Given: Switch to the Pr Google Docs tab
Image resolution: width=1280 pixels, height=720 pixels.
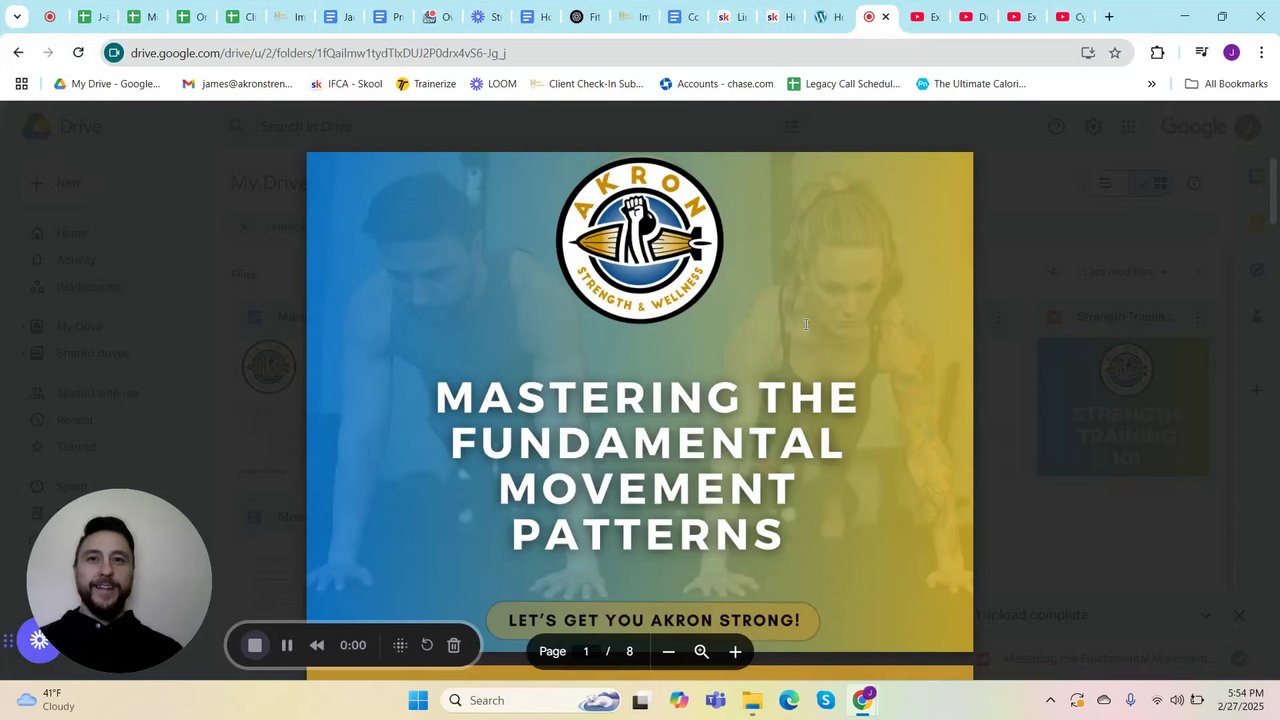Looking at the screenshot, I should point(389,17).
